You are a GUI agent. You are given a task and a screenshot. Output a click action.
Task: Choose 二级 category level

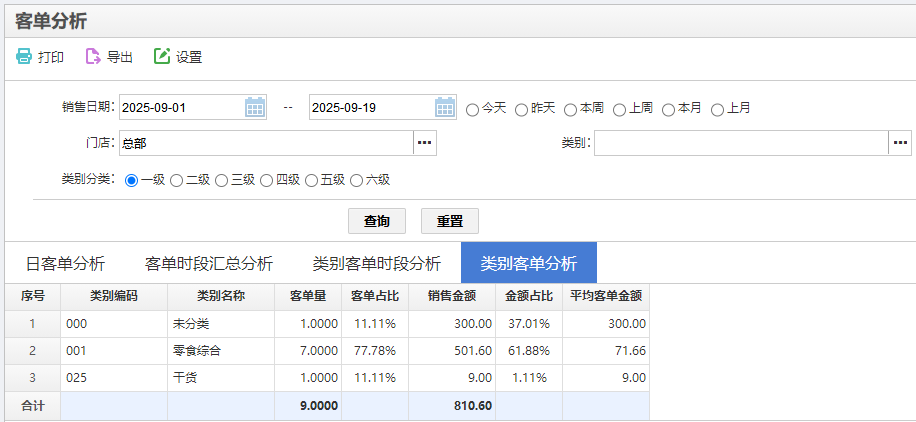pos(177,181)
